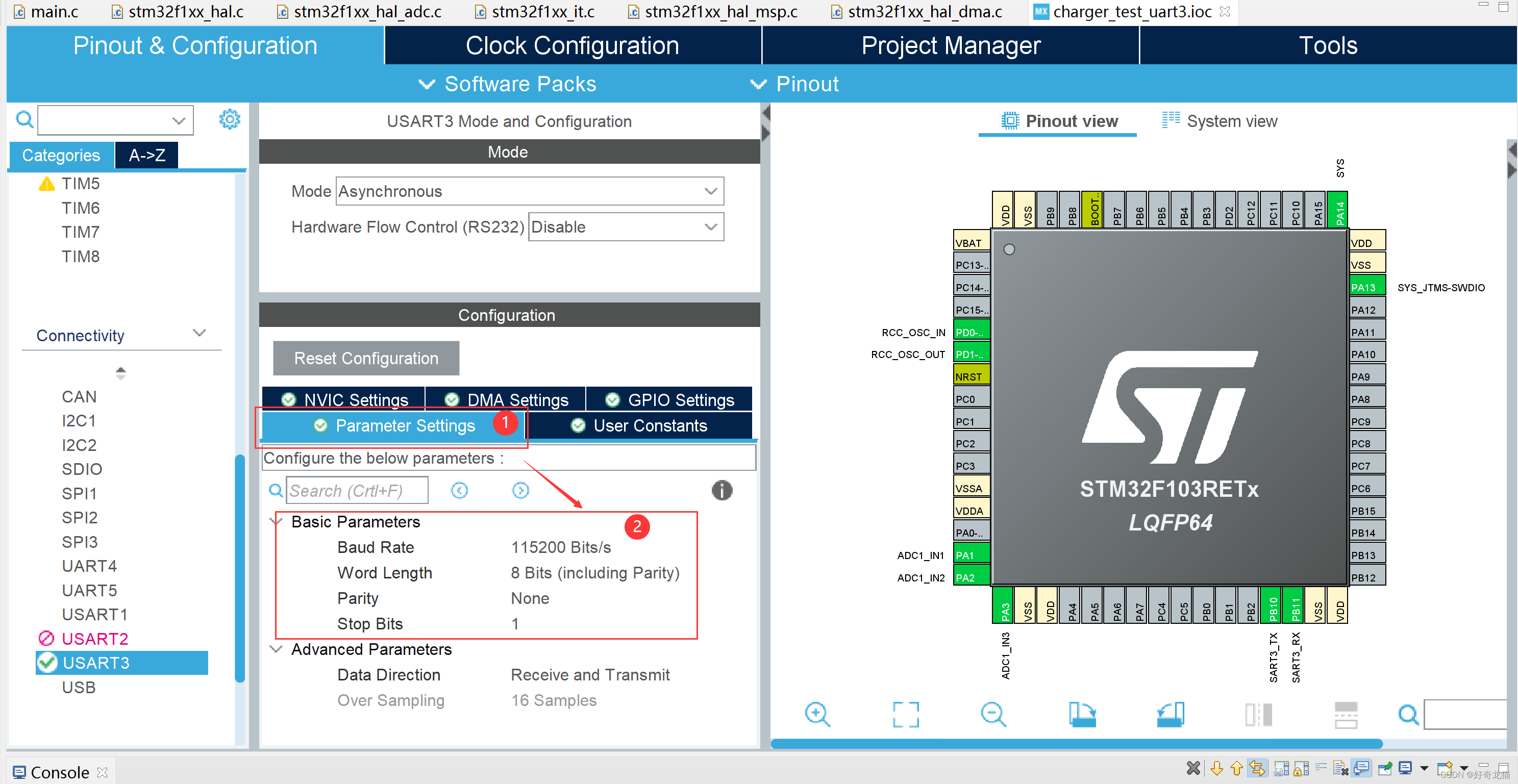Click the Pinout view chip icon
Screen dimensions: 1518x784
point(1009,121)
